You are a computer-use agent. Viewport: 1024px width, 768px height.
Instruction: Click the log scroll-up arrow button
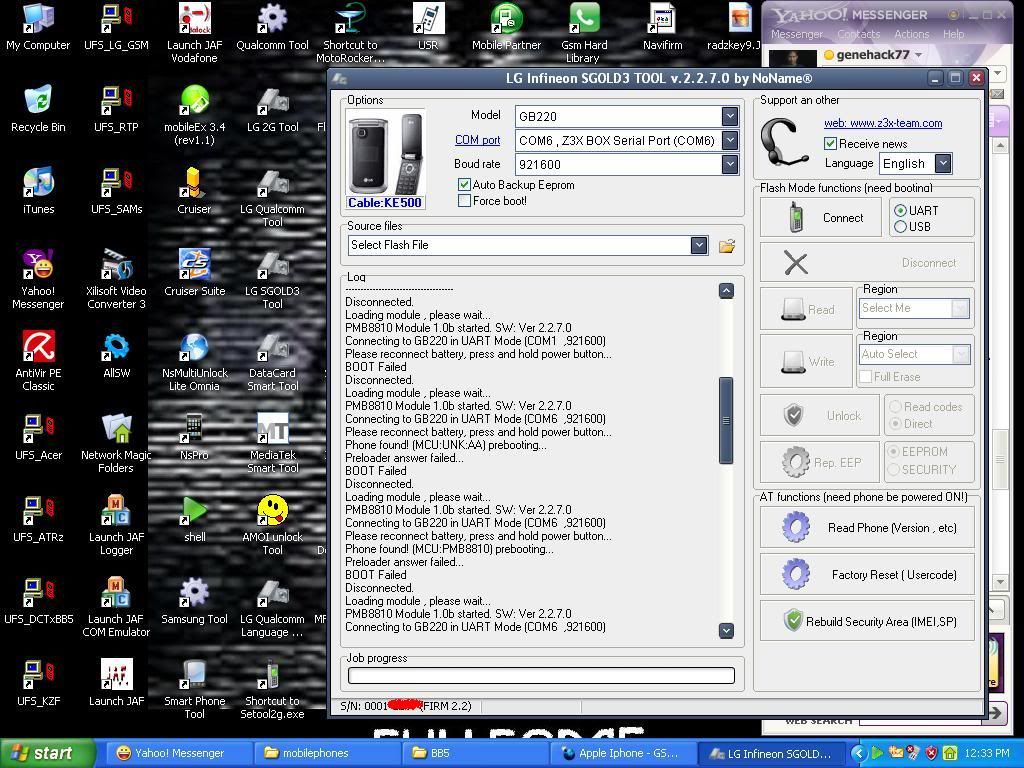726,291
